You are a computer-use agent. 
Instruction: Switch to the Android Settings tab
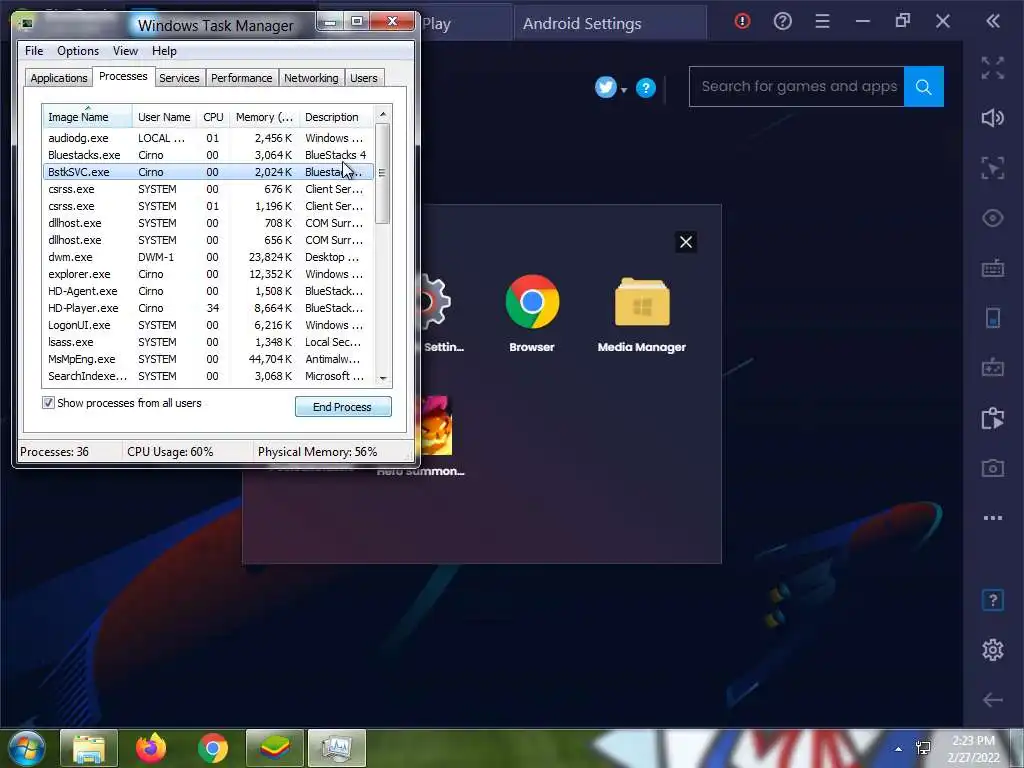609,24
